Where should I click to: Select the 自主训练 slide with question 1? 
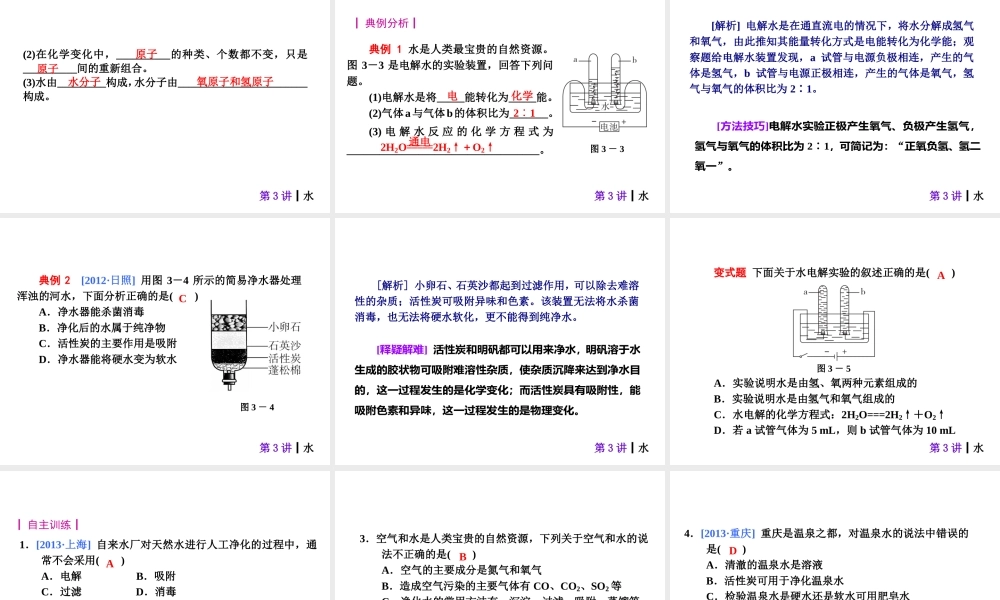(165, 536)
